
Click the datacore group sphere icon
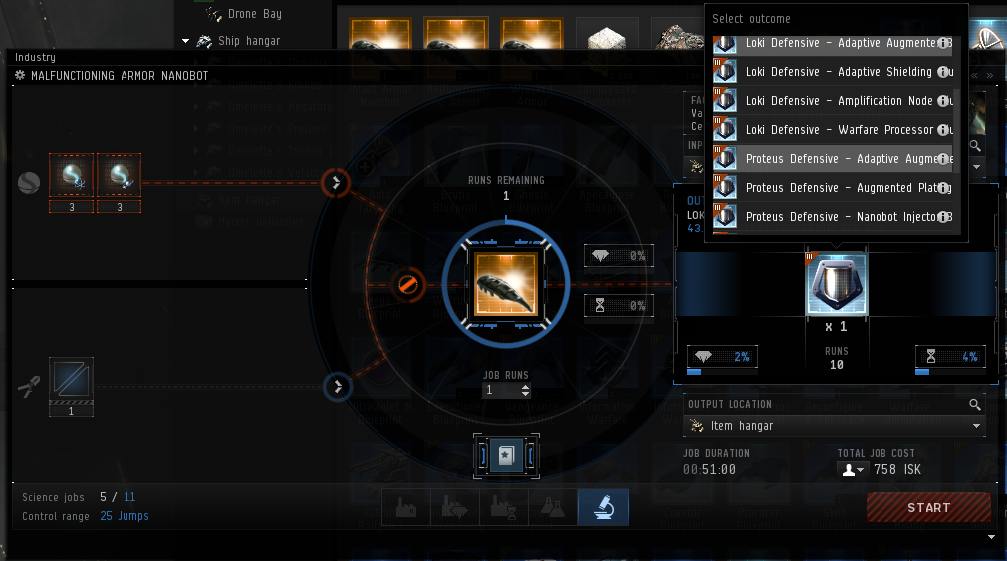click(29, 183)
